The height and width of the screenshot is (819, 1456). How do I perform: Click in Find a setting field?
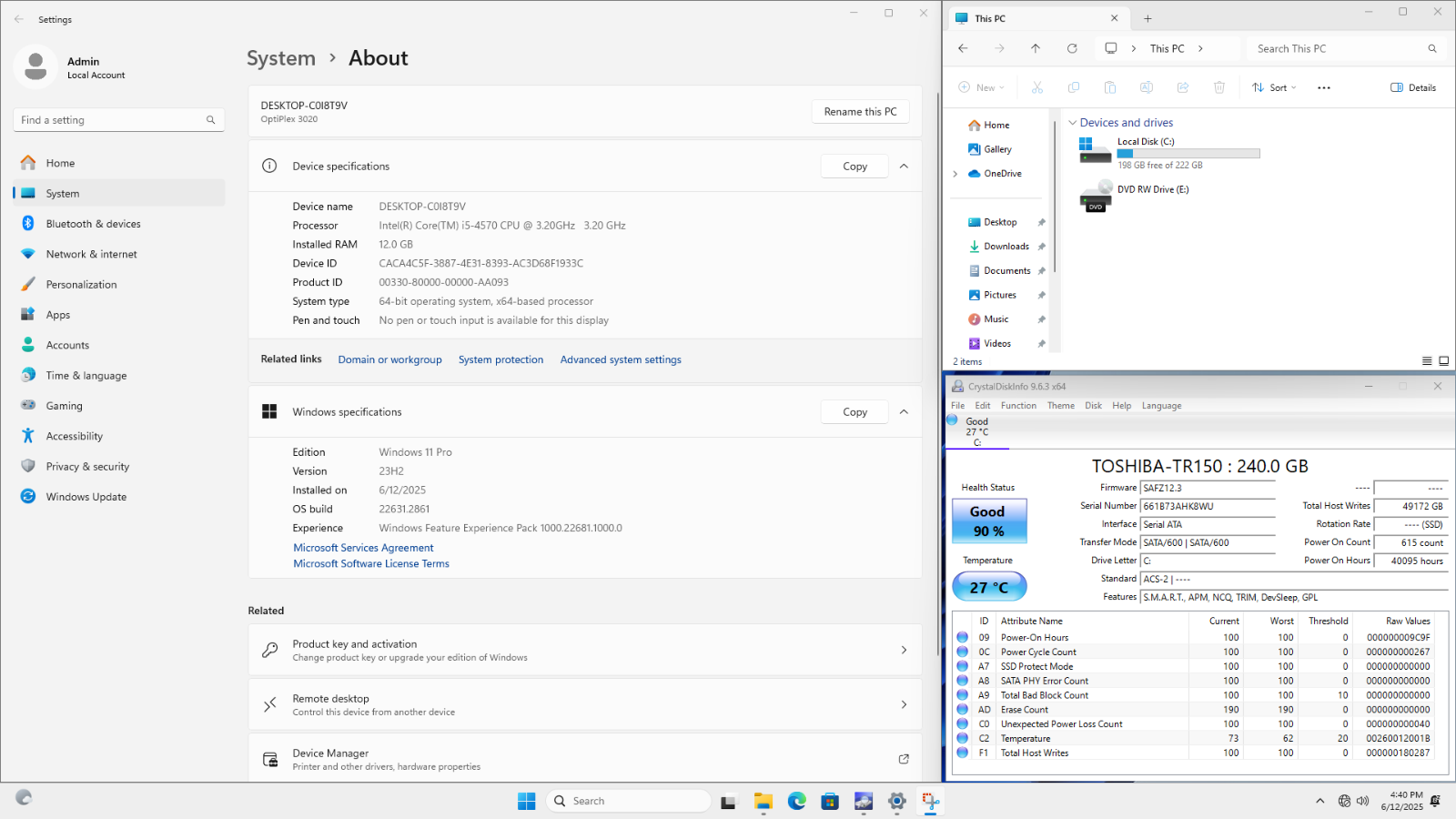(x=118, y=120)
